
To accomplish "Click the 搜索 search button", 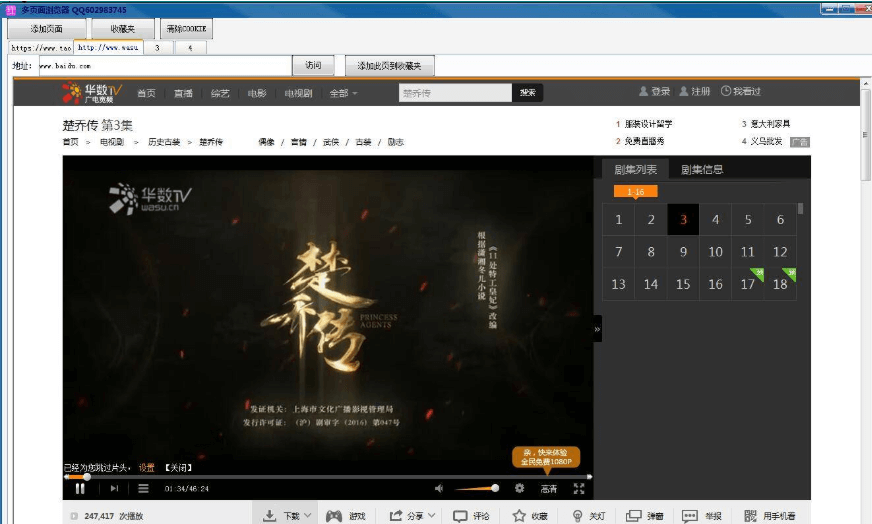I will [x=527, y=93].
